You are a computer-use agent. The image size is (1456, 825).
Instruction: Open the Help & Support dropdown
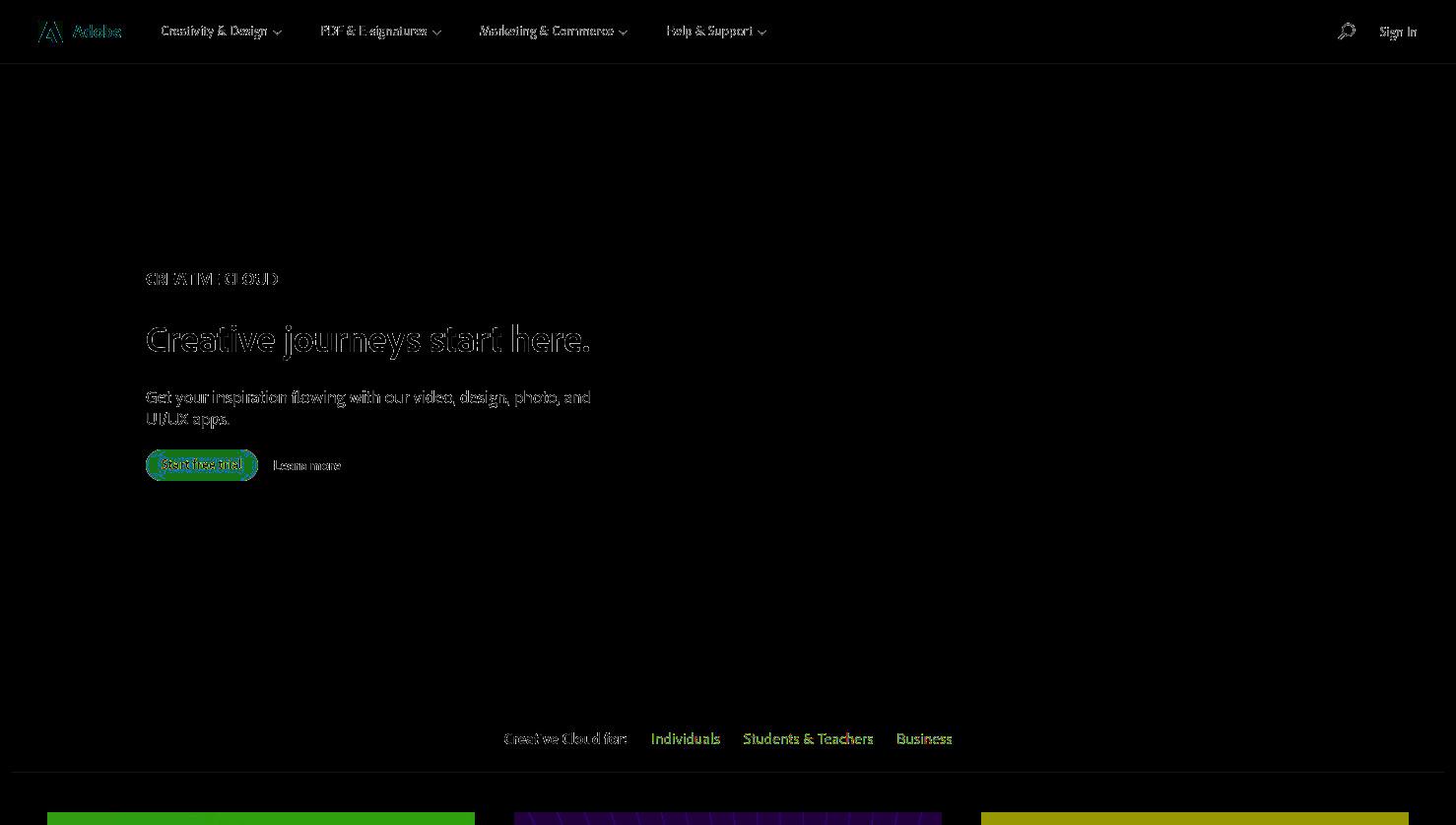(x=716, y=32)
